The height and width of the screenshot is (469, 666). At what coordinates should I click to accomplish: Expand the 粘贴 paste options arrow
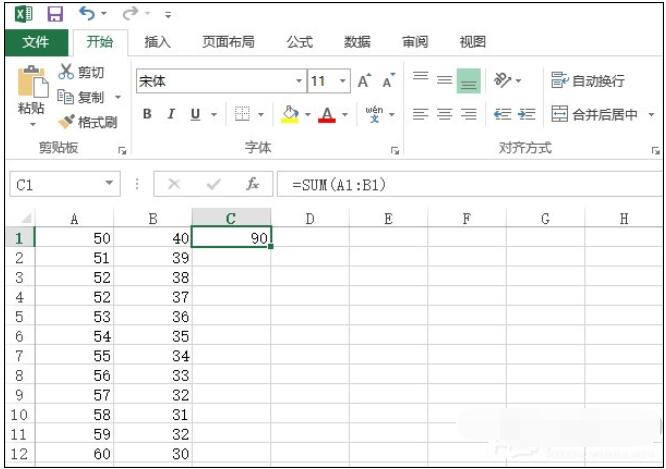point(32,124)
